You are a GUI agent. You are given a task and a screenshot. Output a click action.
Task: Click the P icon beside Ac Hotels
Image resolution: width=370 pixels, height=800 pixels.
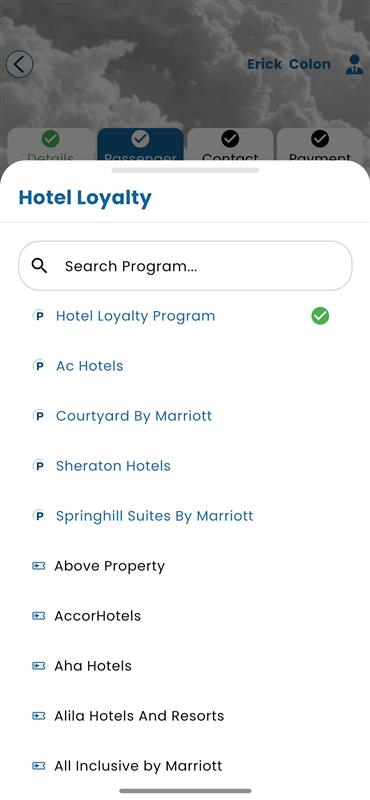point(38,366)
